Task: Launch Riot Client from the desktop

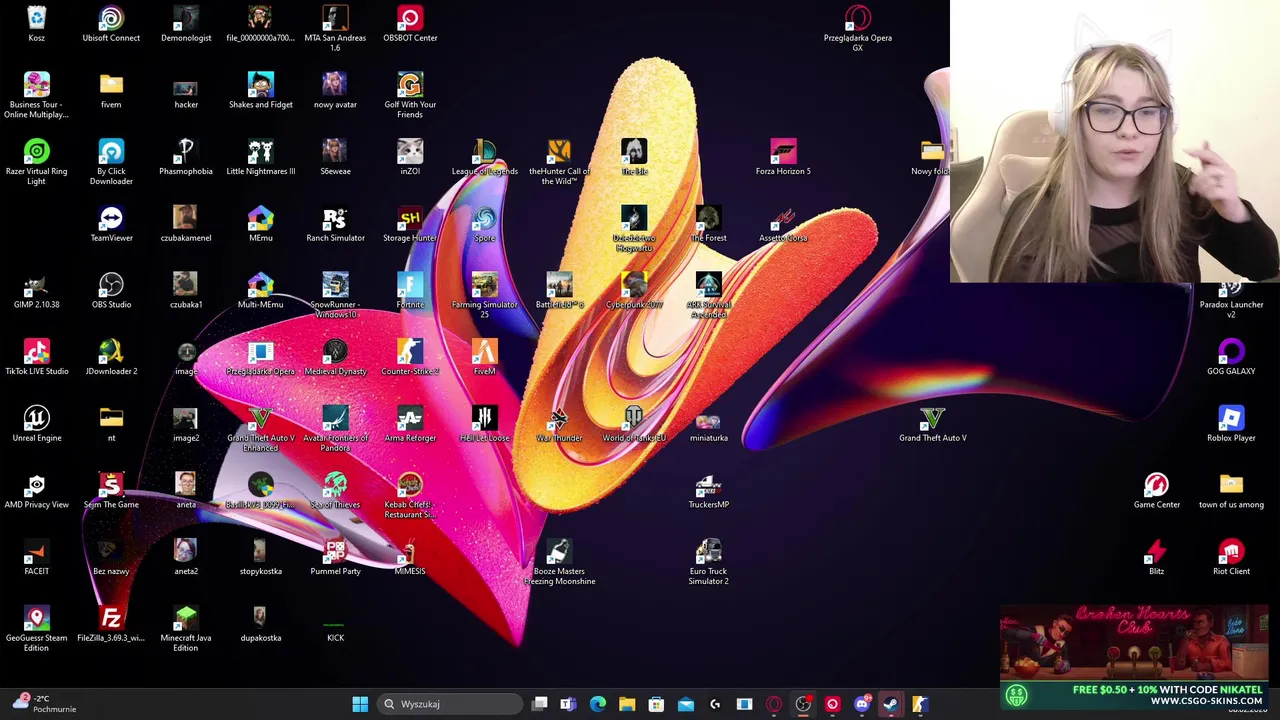Action: [x=1231, y=558]
